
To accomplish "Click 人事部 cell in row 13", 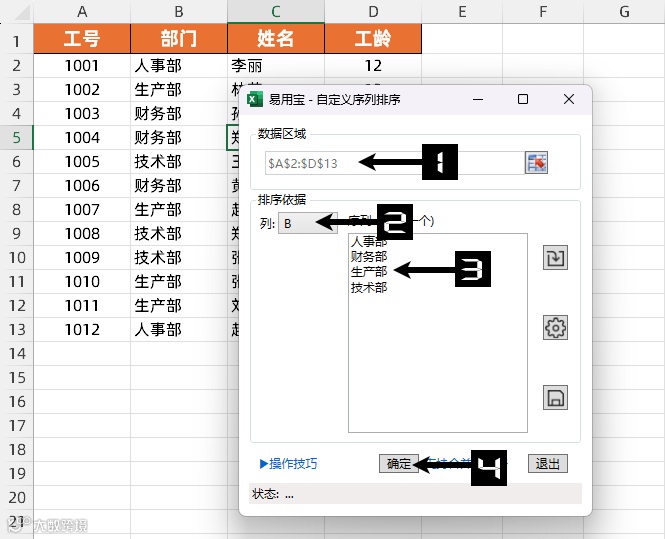I will [179, 330].
